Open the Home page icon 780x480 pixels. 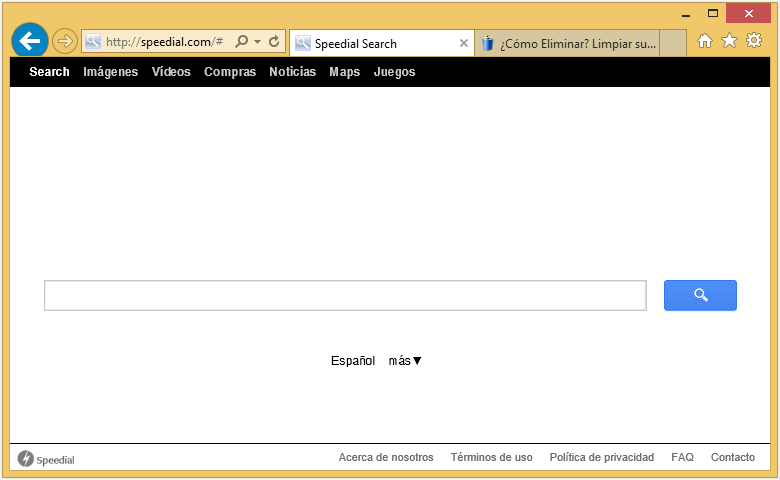704,41
